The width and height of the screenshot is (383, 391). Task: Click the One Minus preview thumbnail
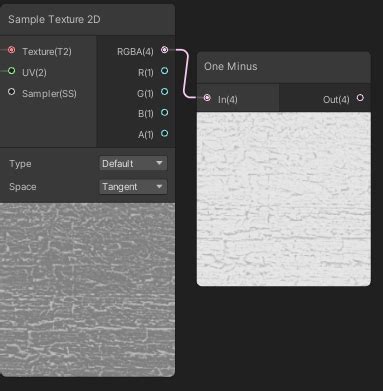(284, 199)
